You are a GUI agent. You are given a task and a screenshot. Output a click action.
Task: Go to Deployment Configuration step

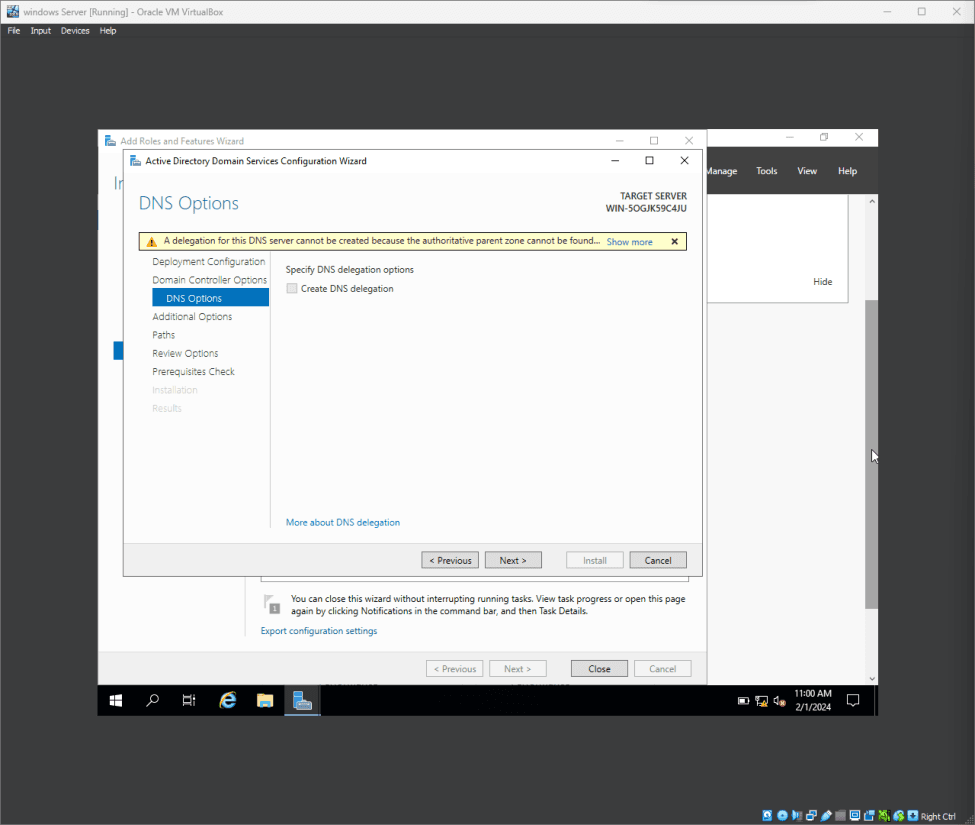[208, 262]
